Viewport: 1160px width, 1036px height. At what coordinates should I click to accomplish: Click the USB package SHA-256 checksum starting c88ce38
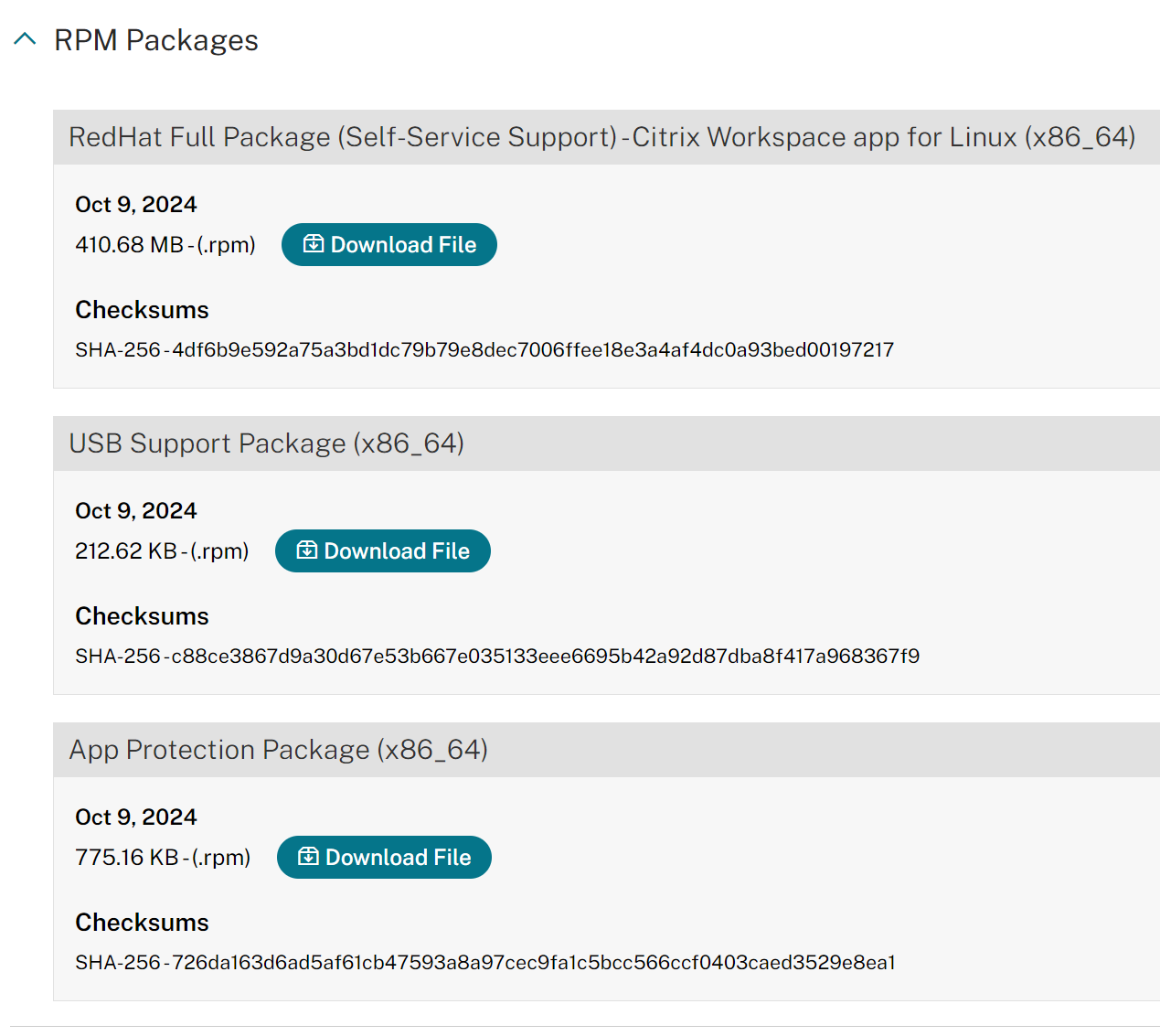(x=497, y=656)
